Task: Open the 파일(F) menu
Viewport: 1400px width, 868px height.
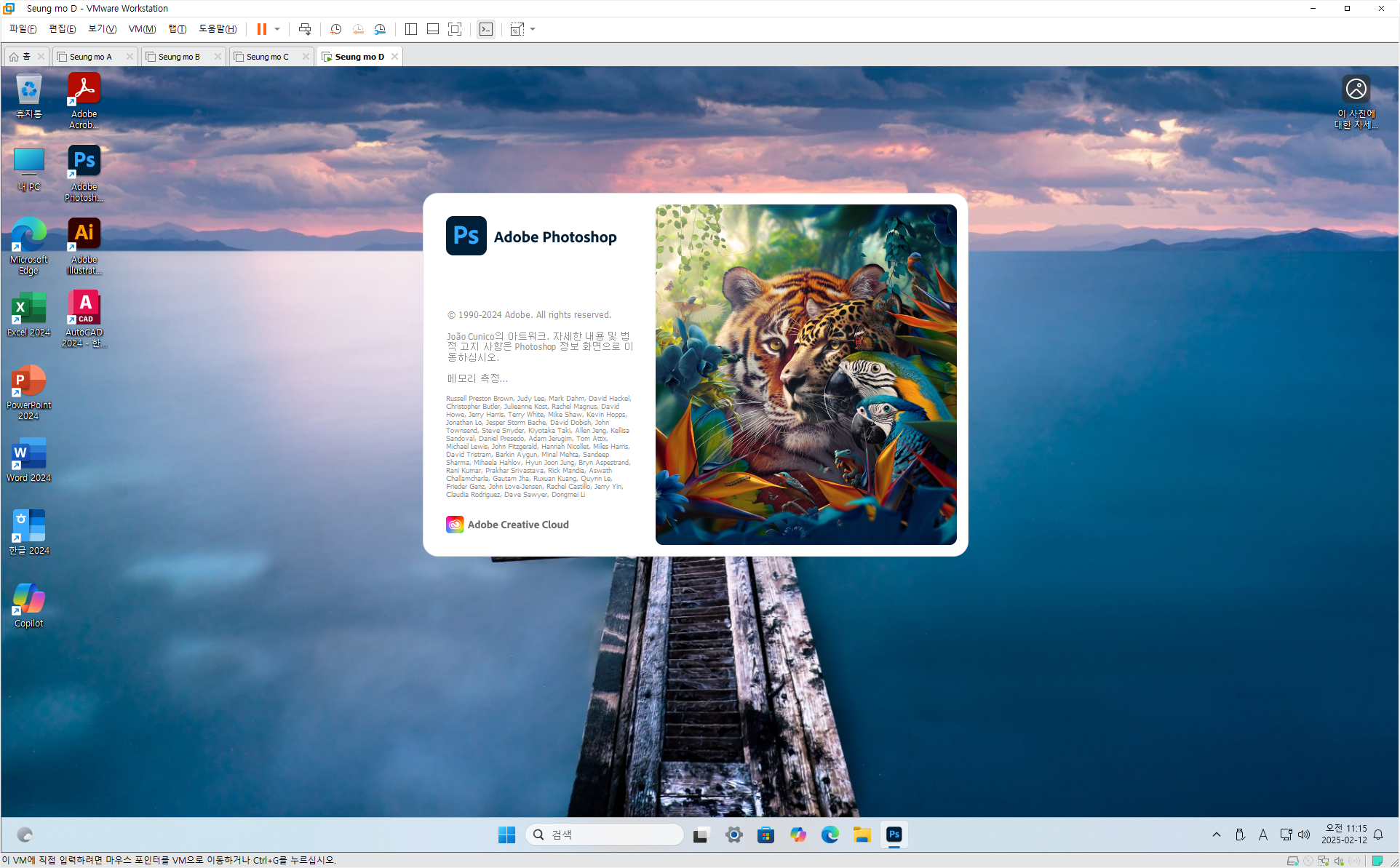Action: pyautogui.click(x=23, y=29)
